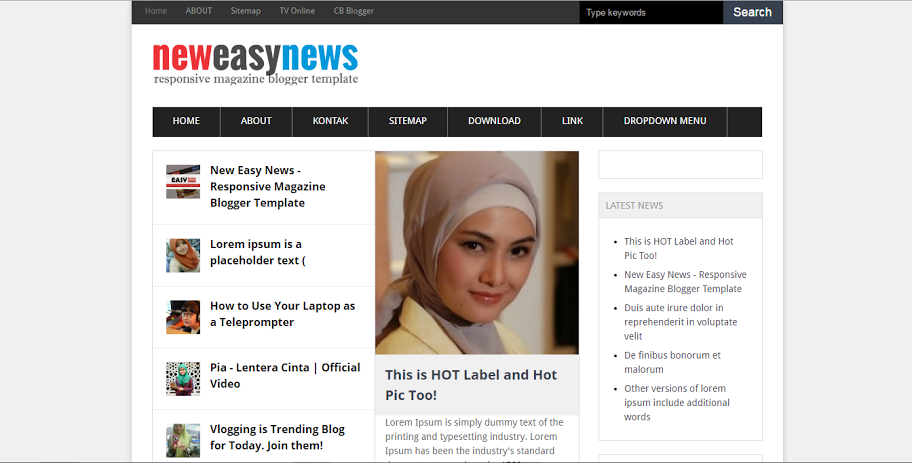Open Lorem ipsum placeholder post thumbnail
This screenshot has height=463, width=912.
pos(183,255)
